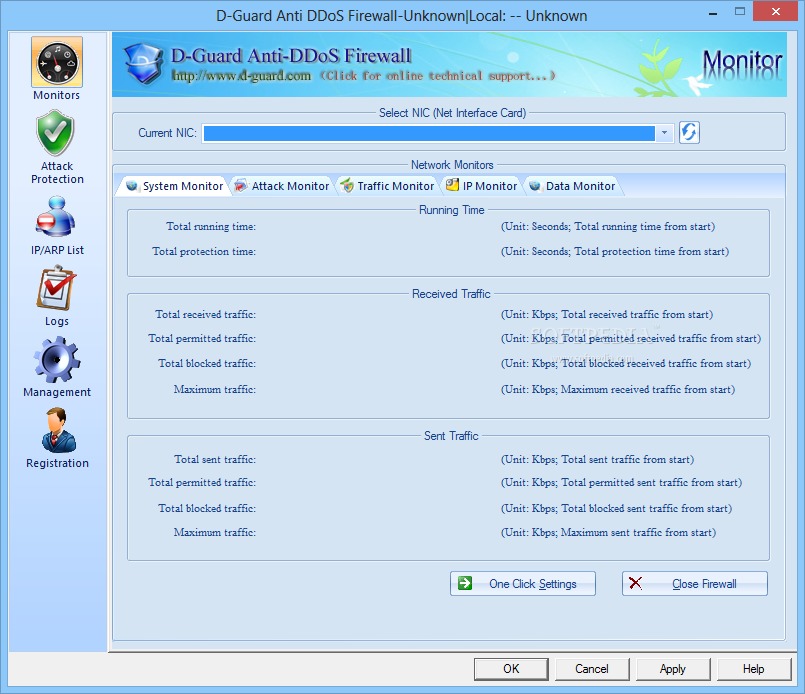The image size is (805, 694).
Task: Open the Registration person icon
Action: coord(58,430)
